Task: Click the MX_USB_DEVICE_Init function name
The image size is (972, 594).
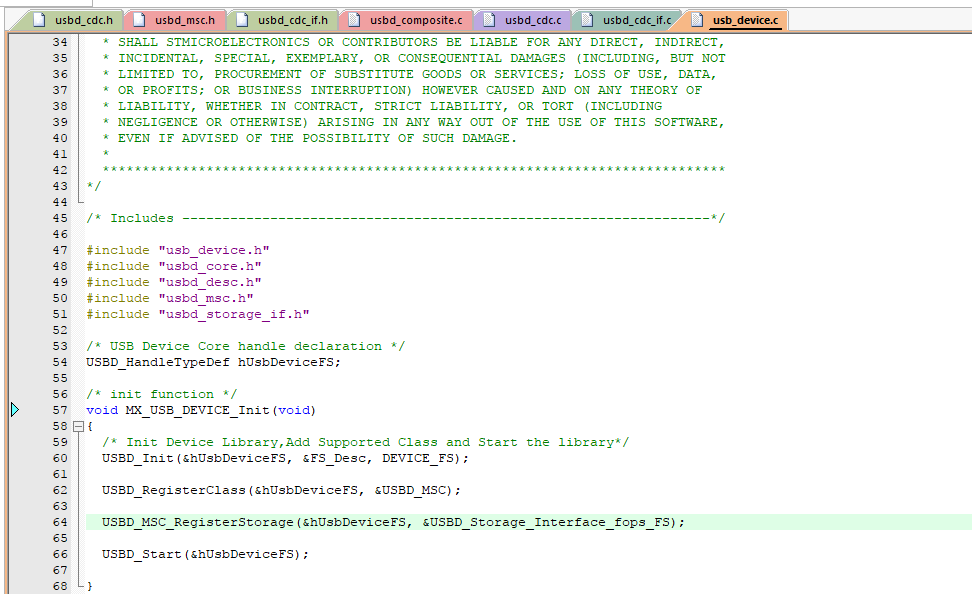Action: coord(198,410)
